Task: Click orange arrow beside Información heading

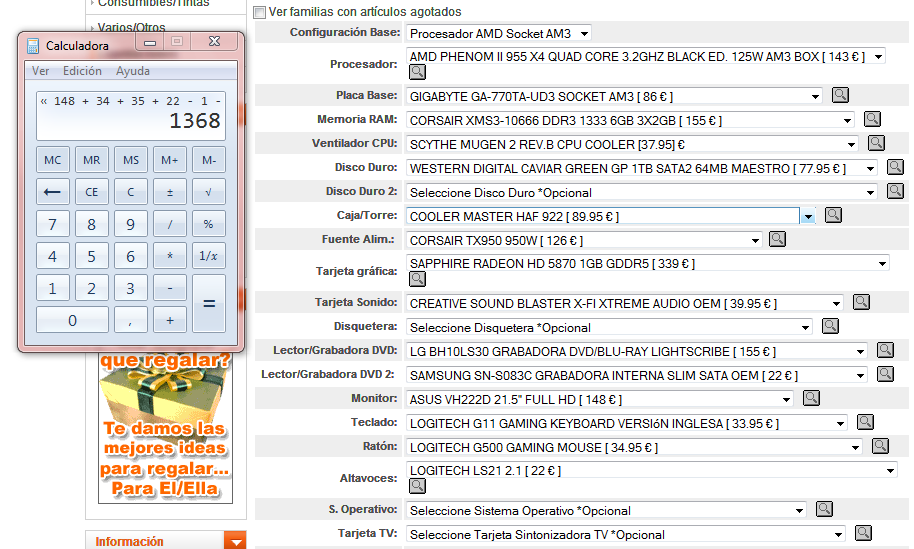Action: (x=235, y=541)
